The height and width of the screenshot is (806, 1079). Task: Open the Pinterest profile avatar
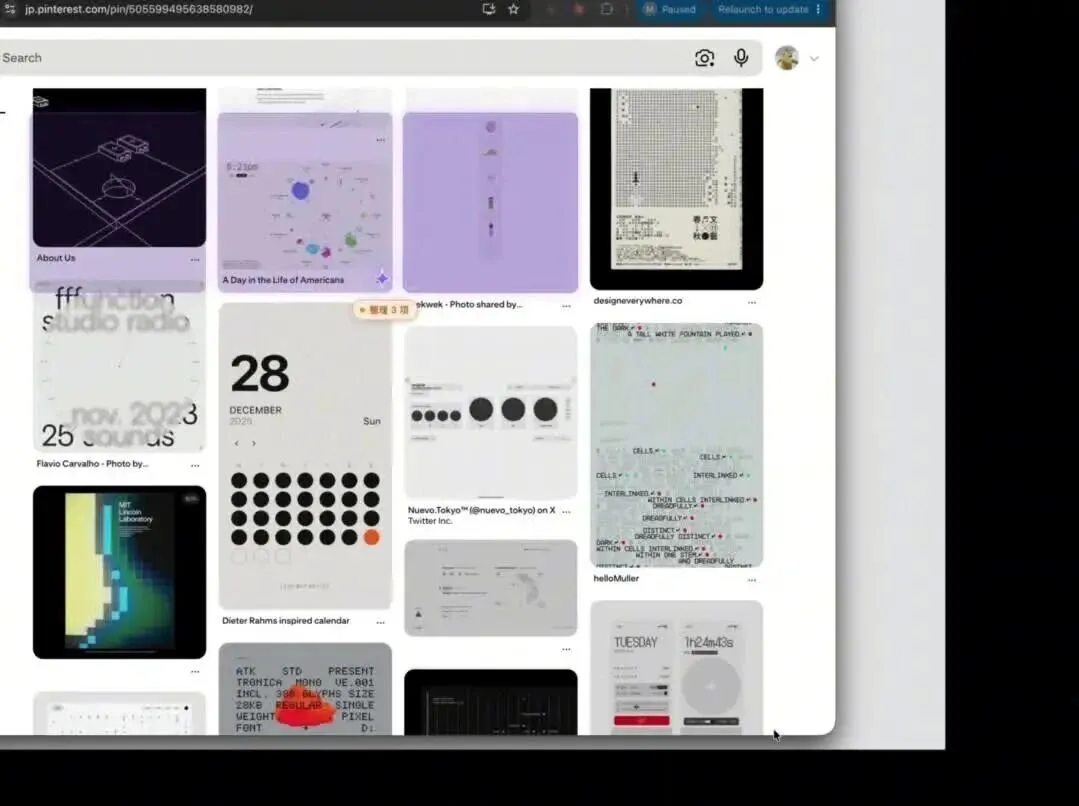(x=787, y=58)
